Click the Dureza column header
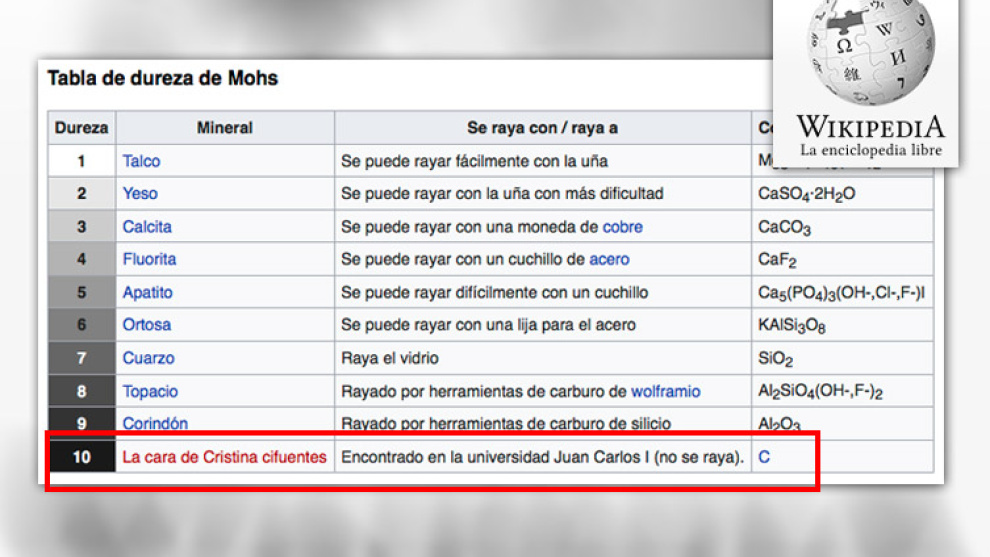The image size is (990, 557). coord(81,128)
